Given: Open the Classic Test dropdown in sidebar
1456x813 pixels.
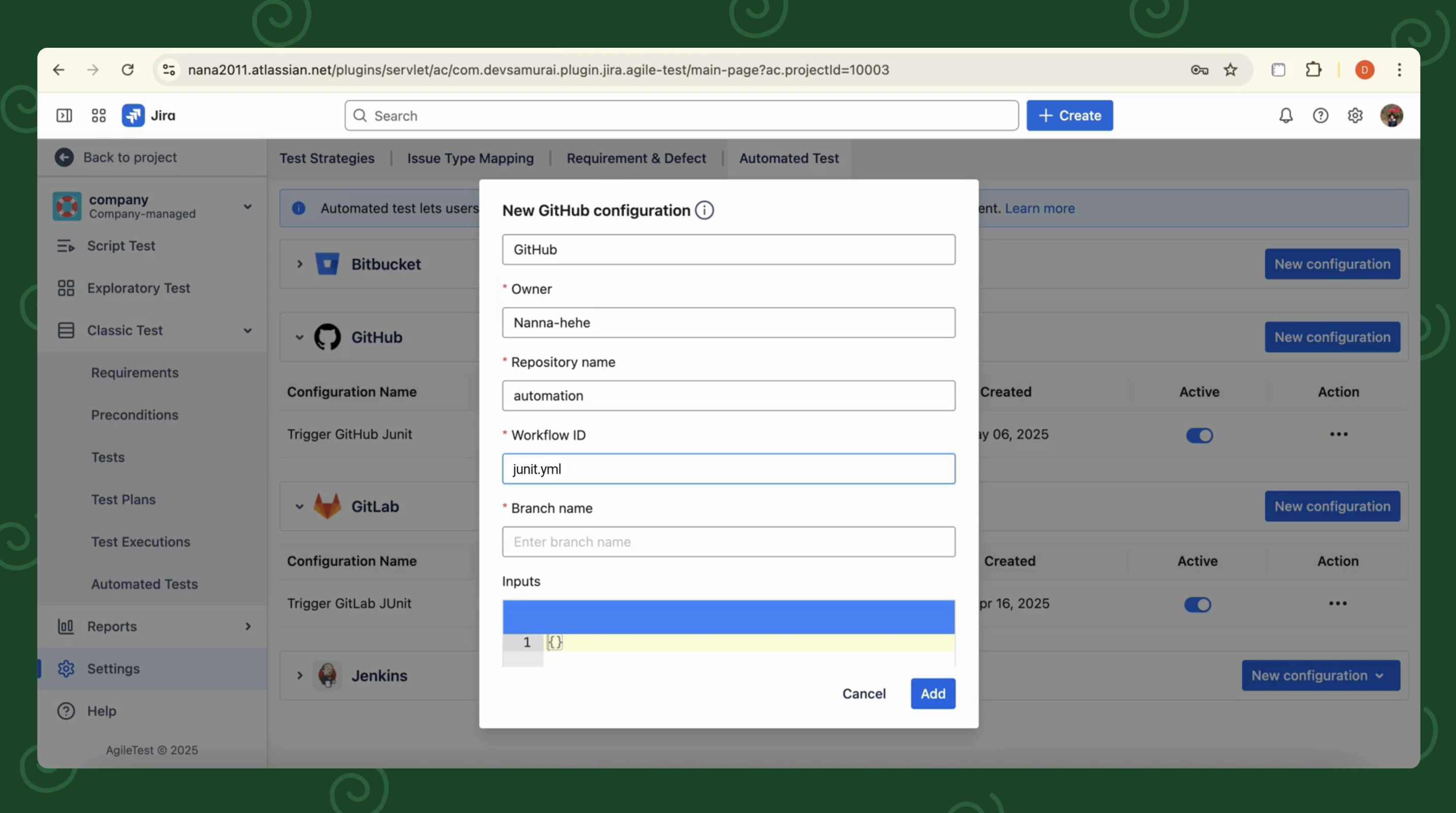Looking at the screenshot, I should coord(248,330).
